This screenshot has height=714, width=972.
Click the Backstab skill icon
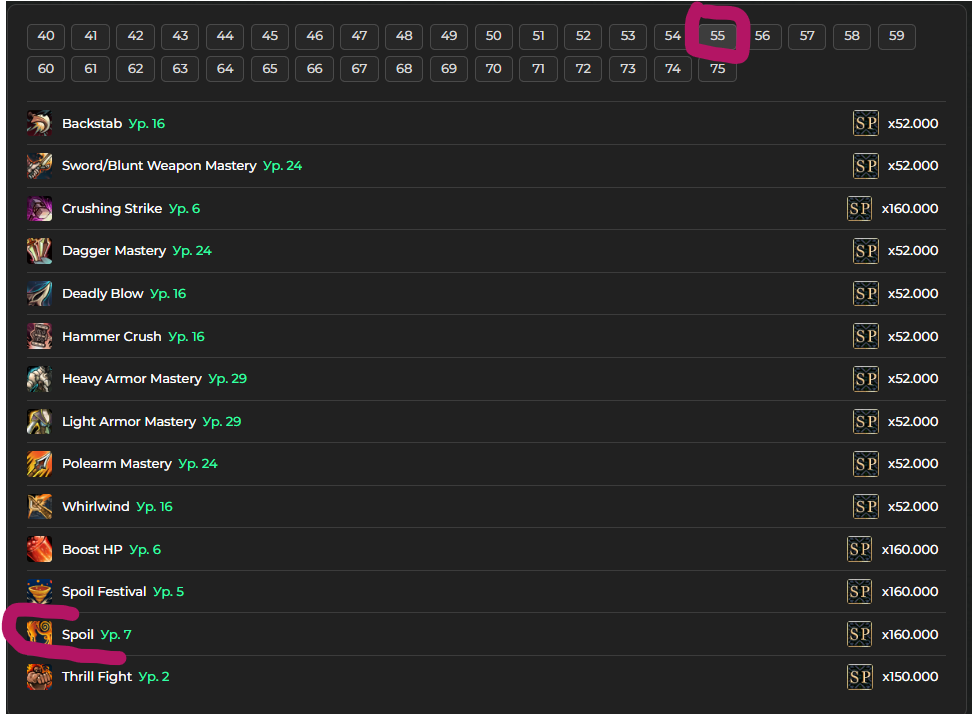click(39, 123)
